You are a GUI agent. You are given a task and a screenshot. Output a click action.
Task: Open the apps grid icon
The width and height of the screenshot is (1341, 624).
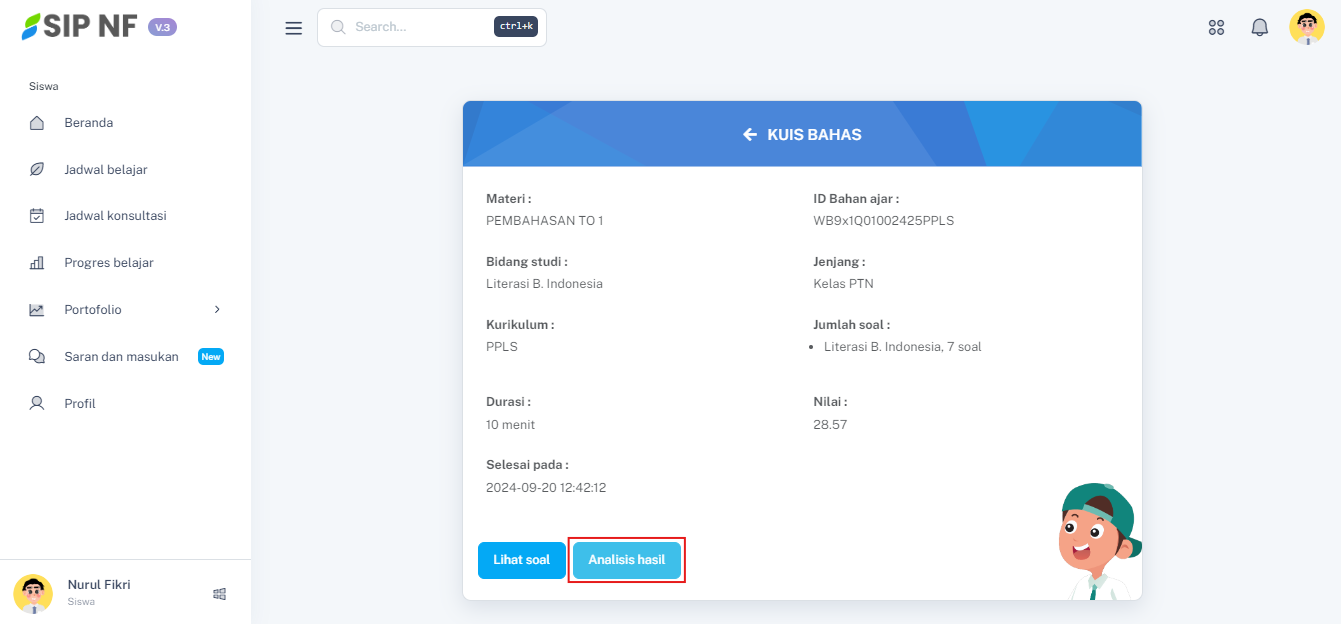(x=1216, y=28)
